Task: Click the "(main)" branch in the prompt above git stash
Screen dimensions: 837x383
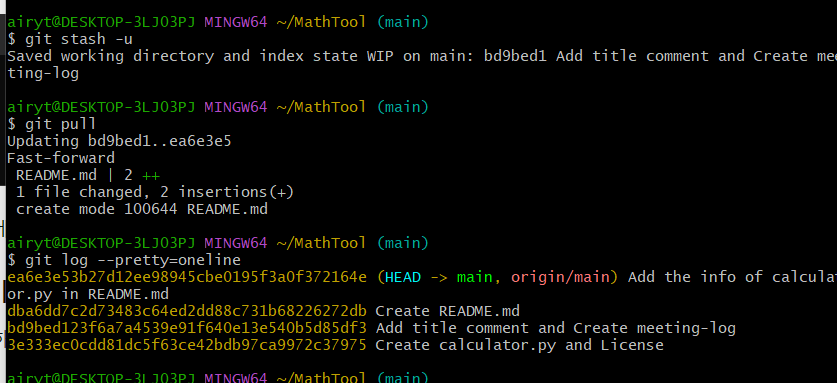Action: [x=402, y=22]
